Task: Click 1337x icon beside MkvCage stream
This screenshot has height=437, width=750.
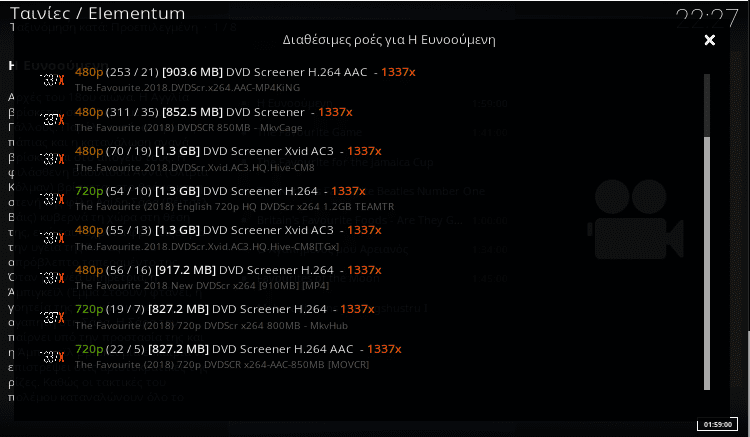Action: [x=52, y=120]
